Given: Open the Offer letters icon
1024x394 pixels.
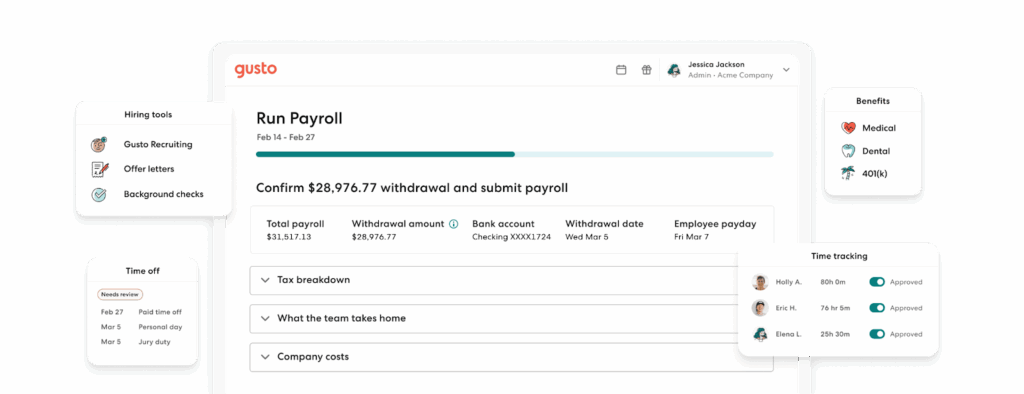Looking at the screenshot, I should point(99,169).
